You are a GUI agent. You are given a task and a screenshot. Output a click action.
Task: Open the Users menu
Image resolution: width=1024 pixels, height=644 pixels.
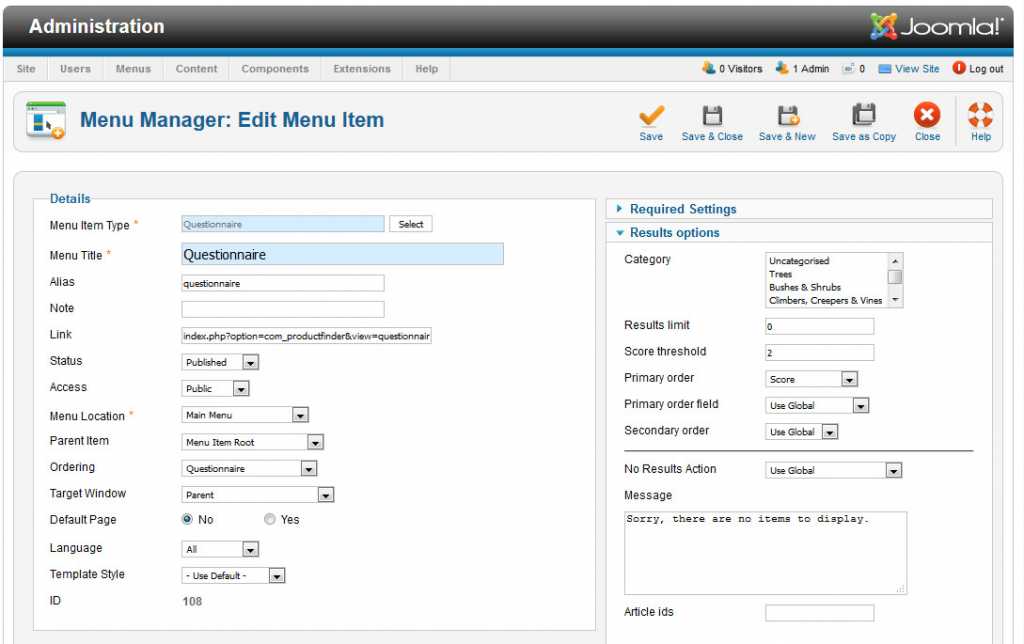pos(75,69)
